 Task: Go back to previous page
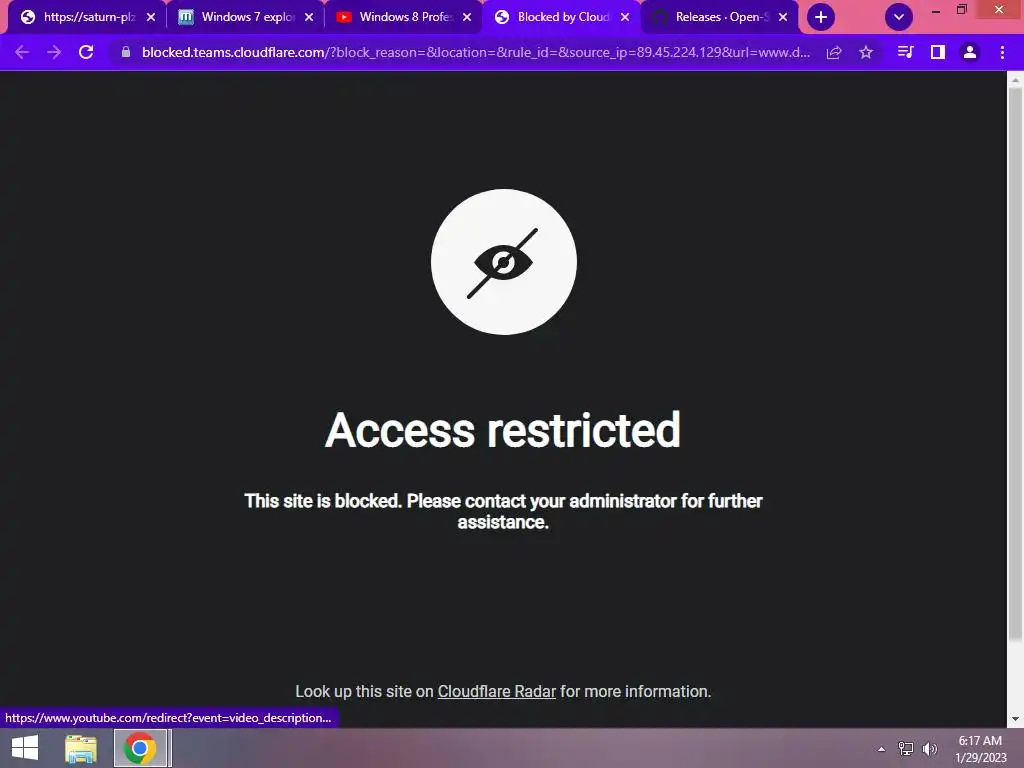(x=22, y=52)
